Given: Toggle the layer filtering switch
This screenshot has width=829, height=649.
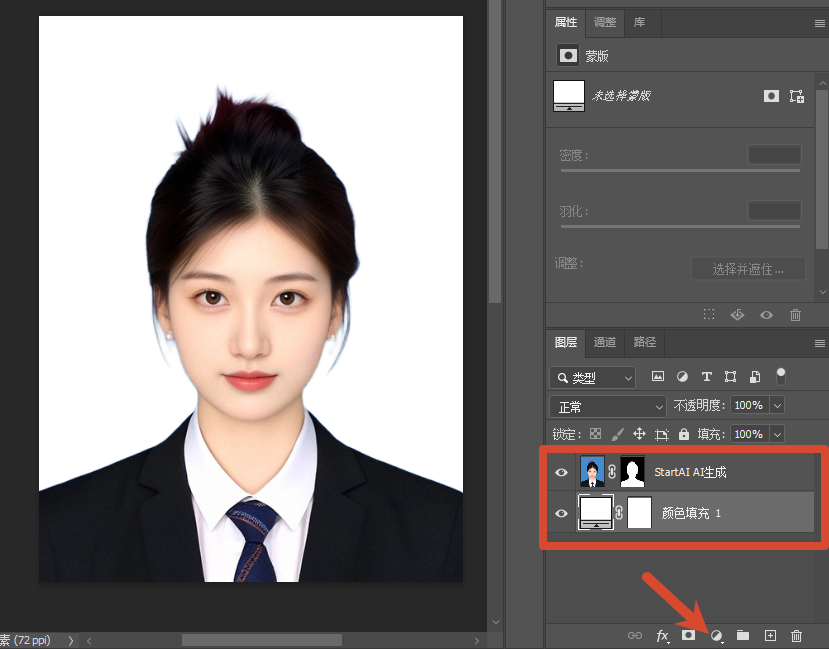Looking at the screenshot, I should pyautogui.click(x=781, y=376).
